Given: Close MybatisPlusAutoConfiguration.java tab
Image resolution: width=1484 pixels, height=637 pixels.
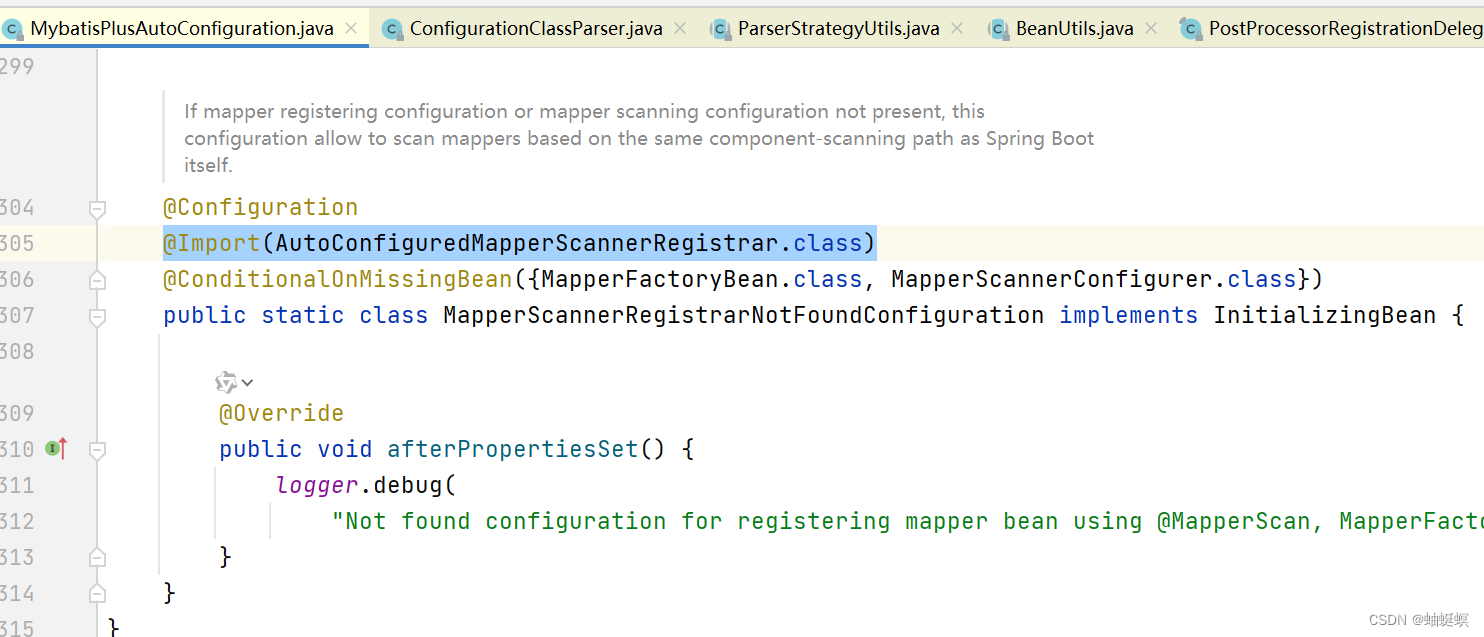Looking at the screenshot, I should 351,28.
